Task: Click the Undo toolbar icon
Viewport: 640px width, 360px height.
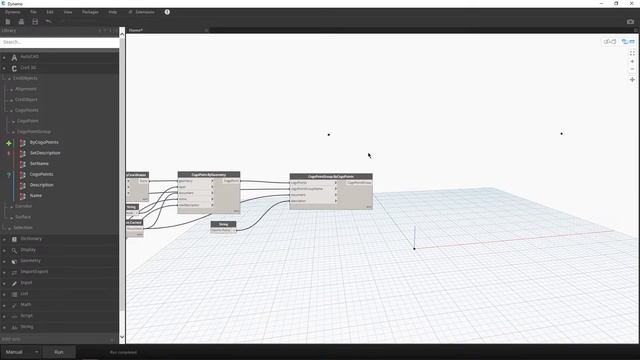Action: click(49, 21)
